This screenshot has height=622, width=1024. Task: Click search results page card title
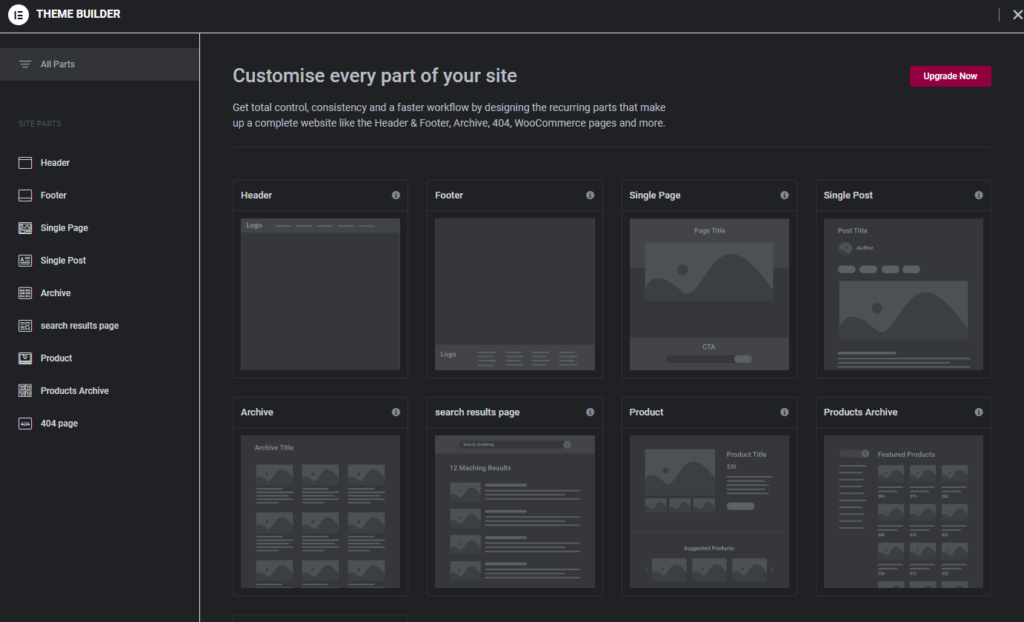[477, 412]
